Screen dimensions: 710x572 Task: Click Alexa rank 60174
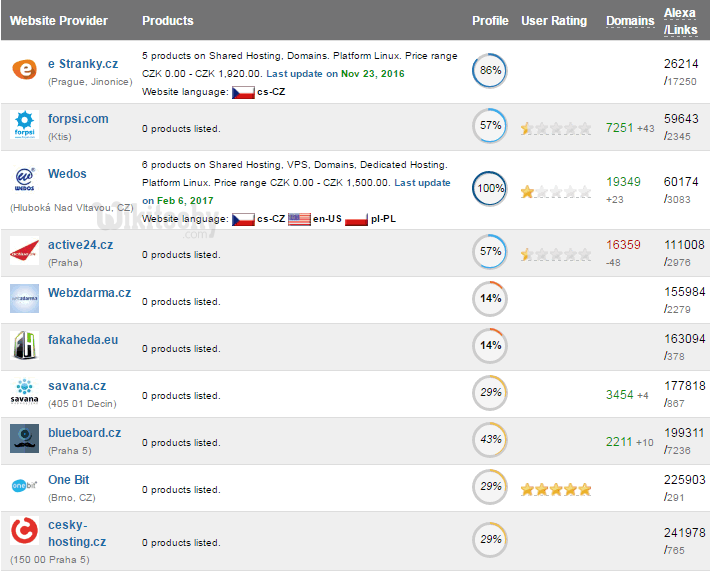681,182
